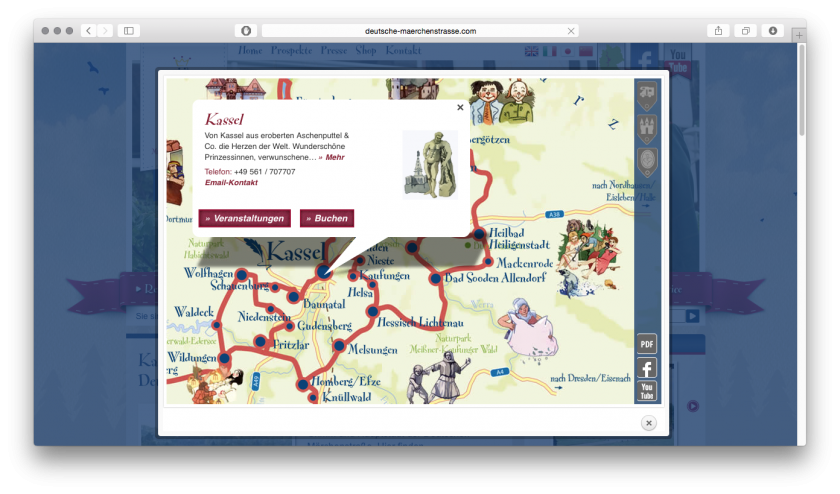This screenshot has height=494, width=840.
Task: Click the two clowns illustration near Schildbürger
Action: pos(502,101)
